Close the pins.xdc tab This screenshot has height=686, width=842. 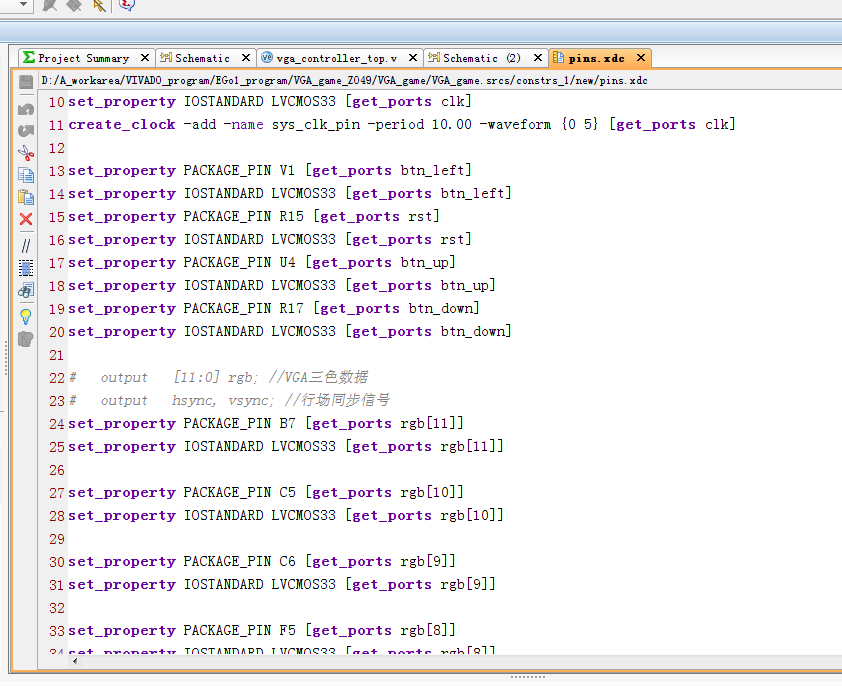click(x=639, y=58)
